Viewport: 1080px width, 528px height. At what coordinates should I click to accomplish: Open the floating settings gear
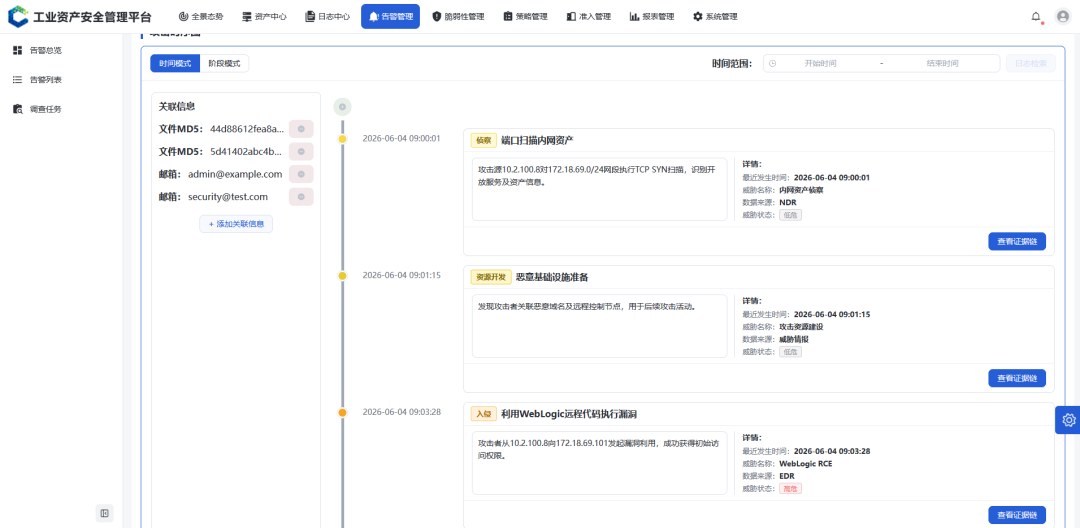click(x=1068, y=420)
